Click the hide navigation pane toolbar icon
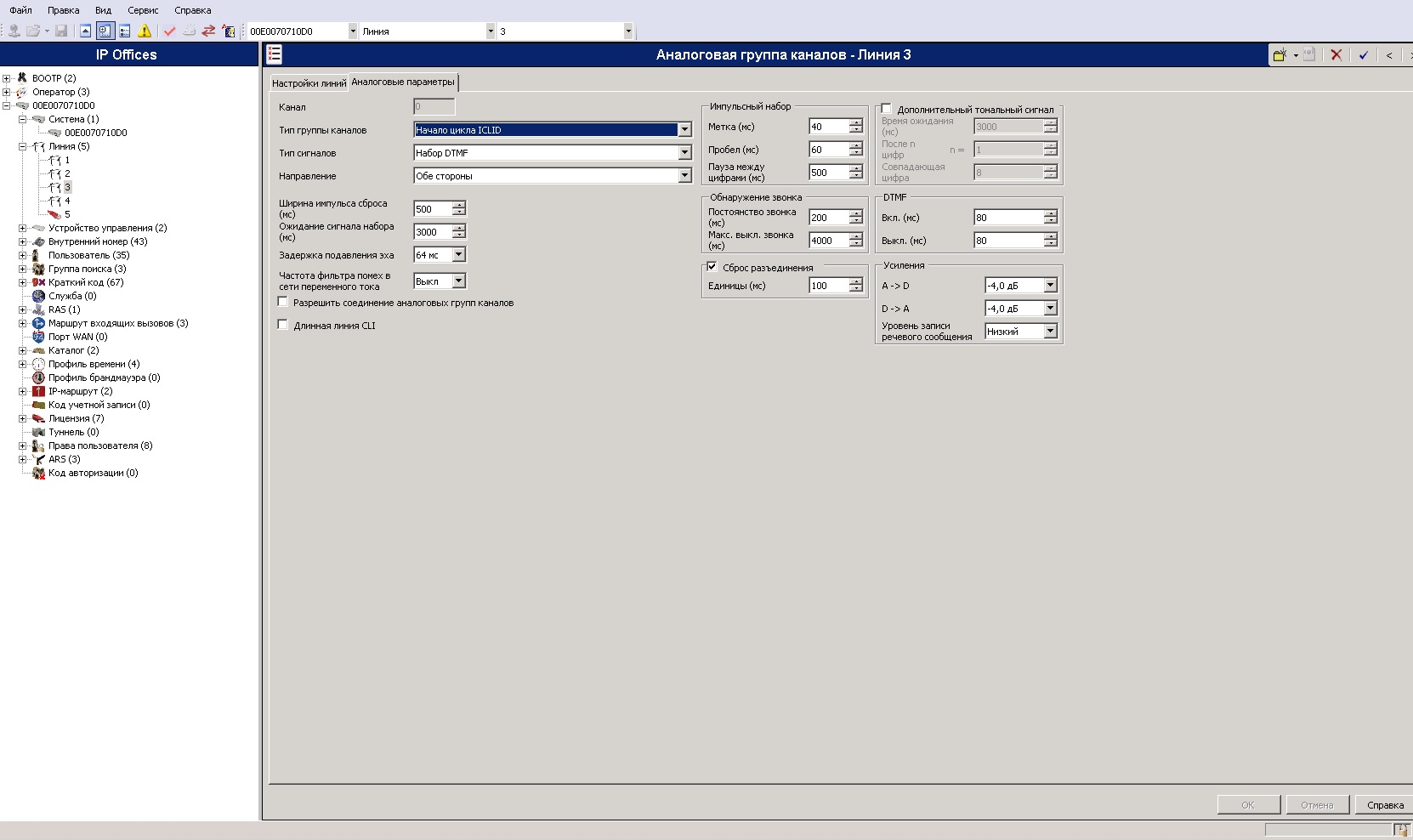 pos(85,31)
